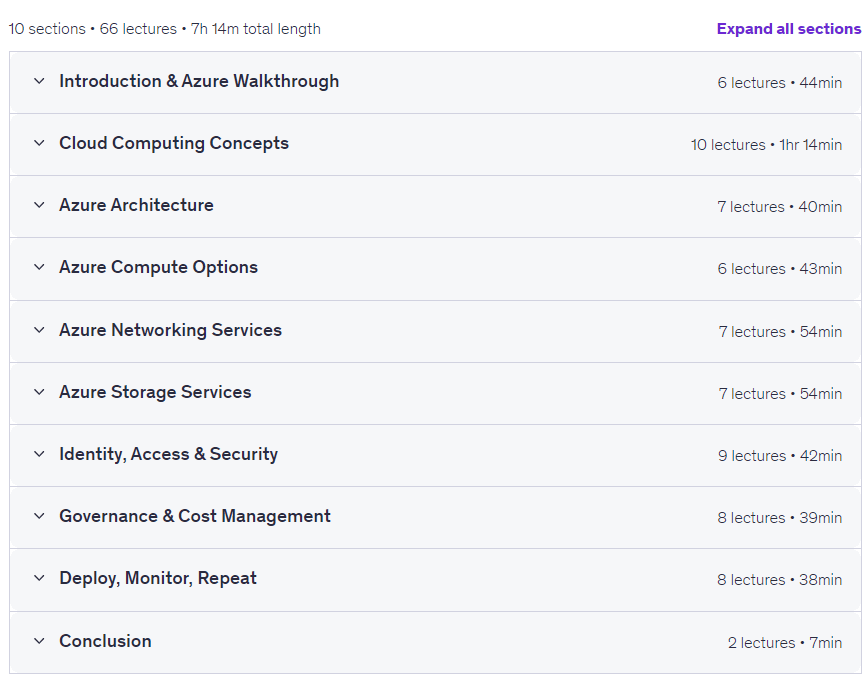The height and width of the screenshot is (684, 865).
Task: Click the chevron beside Azure Architecture
Action: click(39, 205)
